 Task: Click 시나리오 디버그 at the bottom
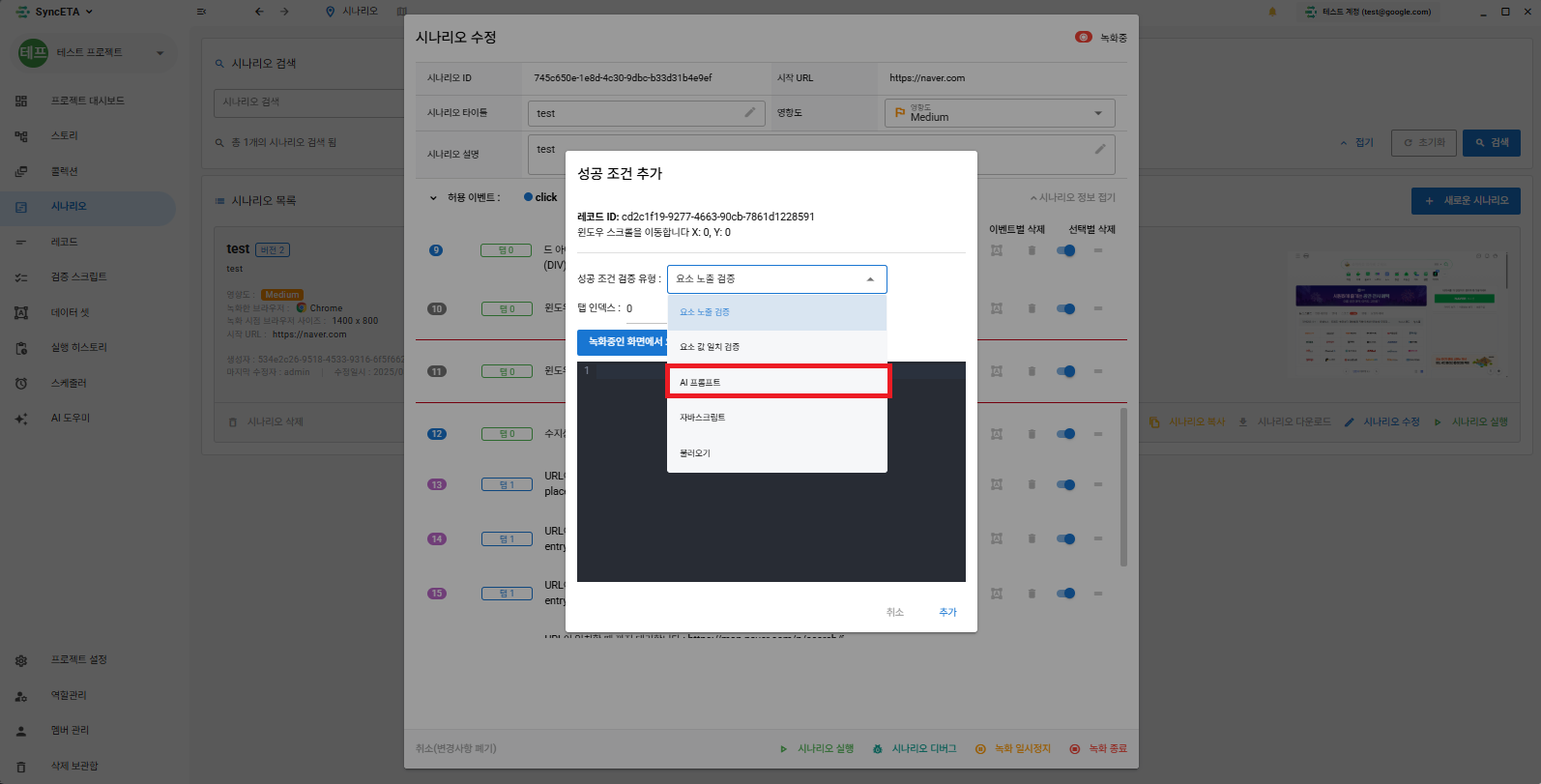[915, 748]
